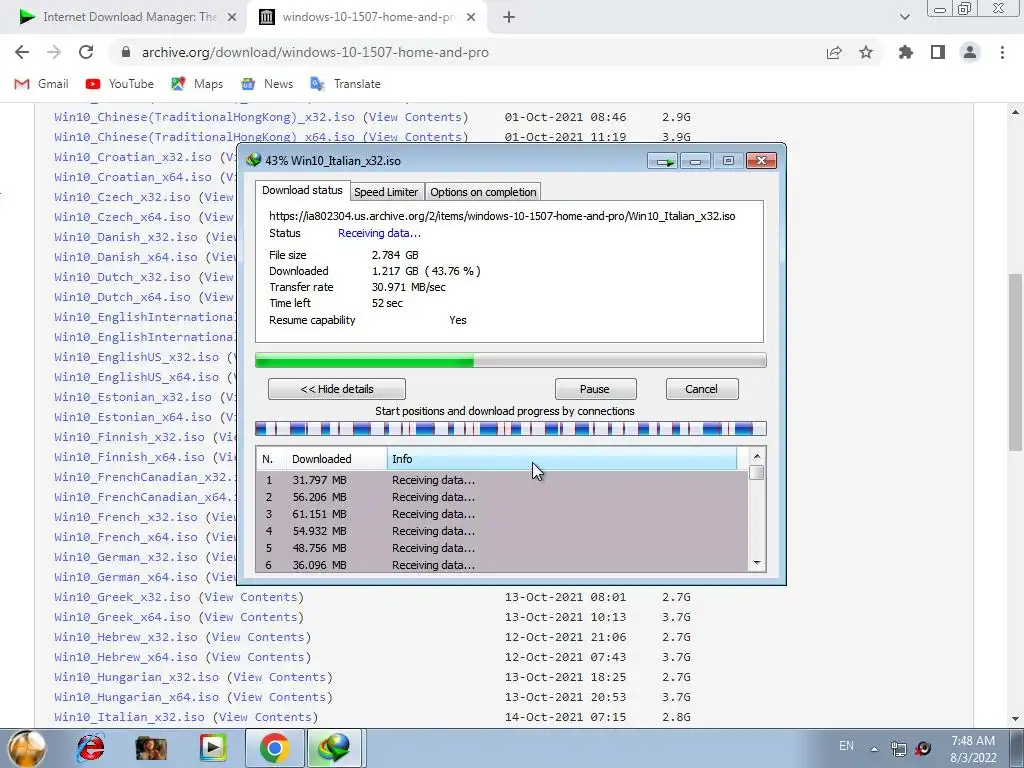This screenshot has width=1024, height=768.
Task: Click the Hide details button
Action: [x=337, y=389]
